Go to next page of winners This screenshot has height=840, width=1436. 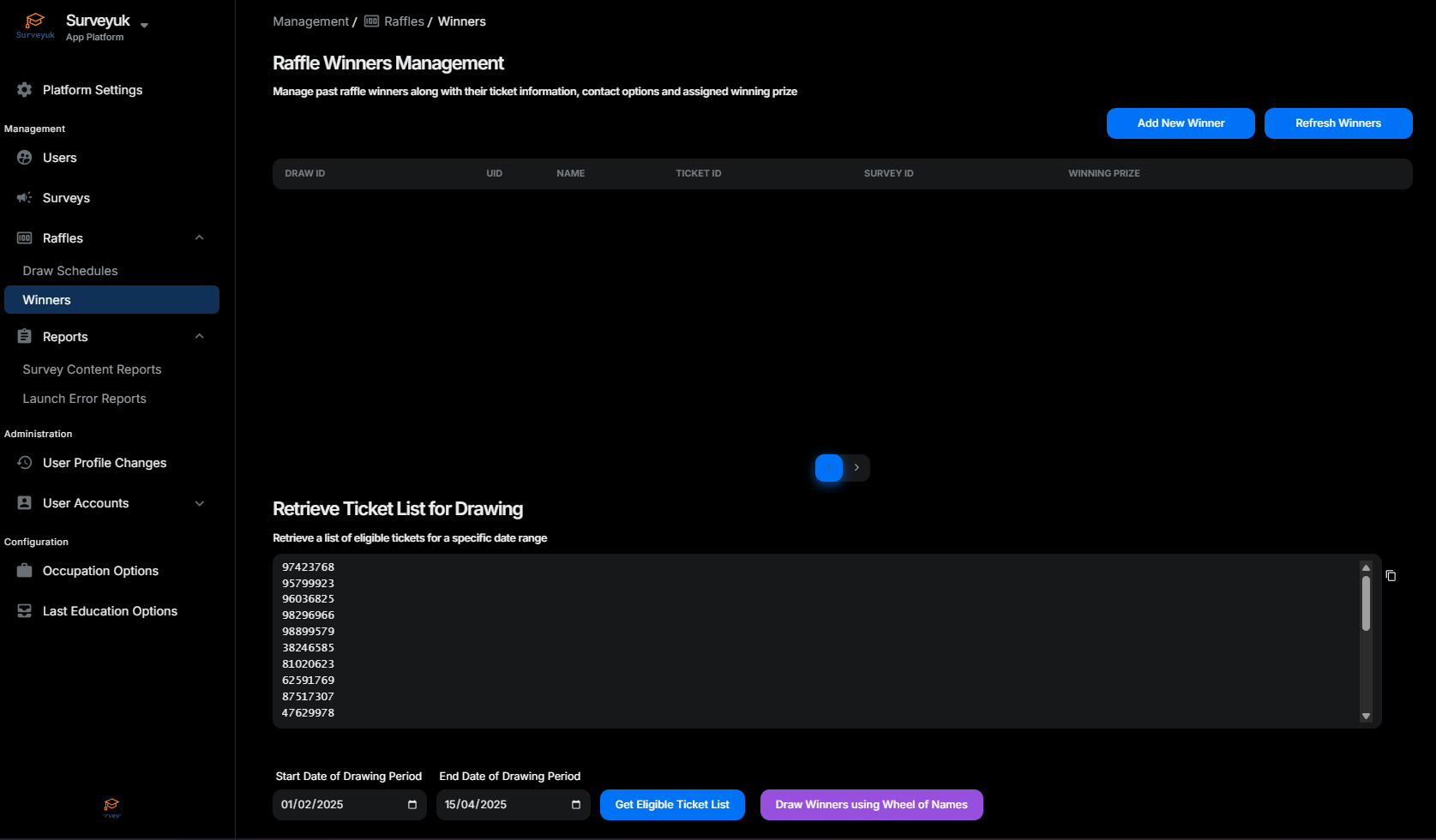856,468
